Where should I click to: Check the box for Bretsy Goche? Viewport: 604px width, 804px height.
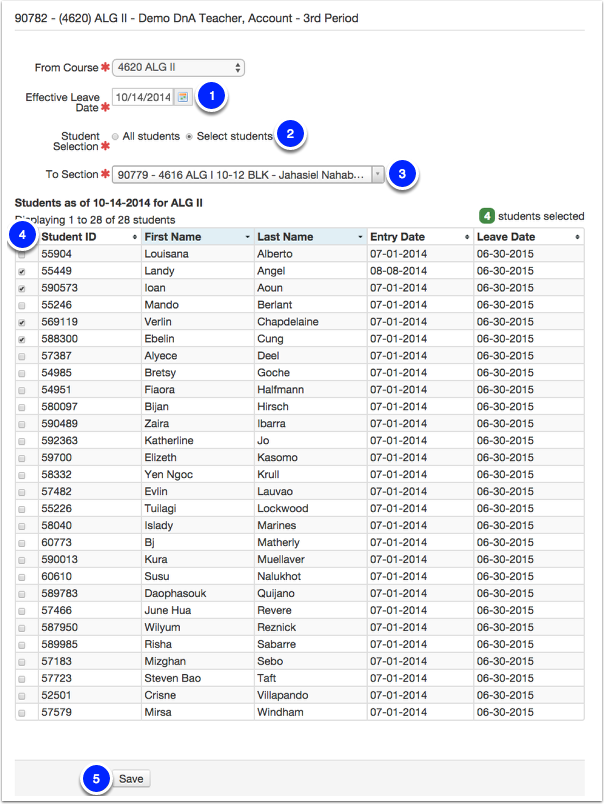[x=22, y=373]
